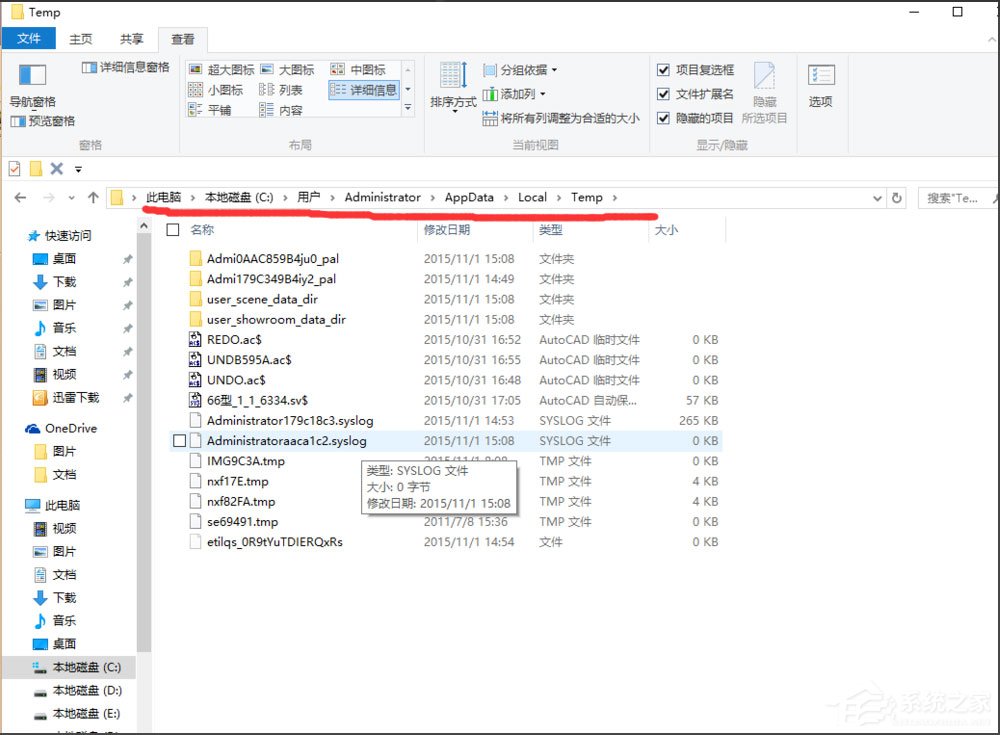The image size is (1000, 735).
Task: Uncheck the 项目复选框 item check boxes option
Action: click(x=662, y=69)
